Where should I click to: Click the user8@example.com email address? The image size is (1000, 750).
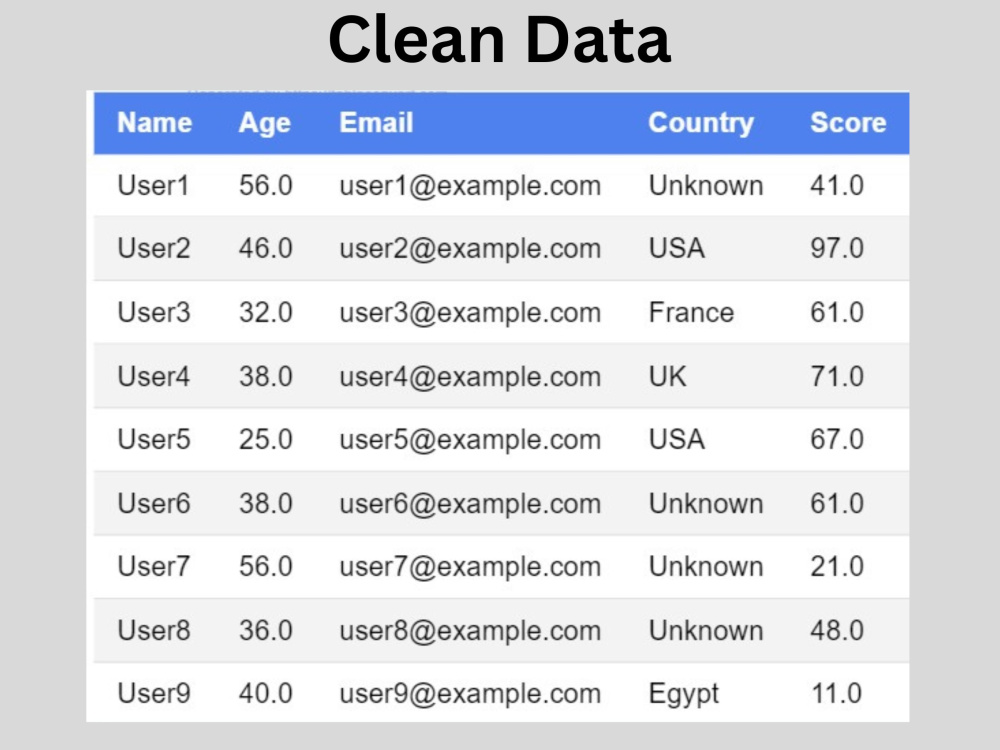pos(470,631)
